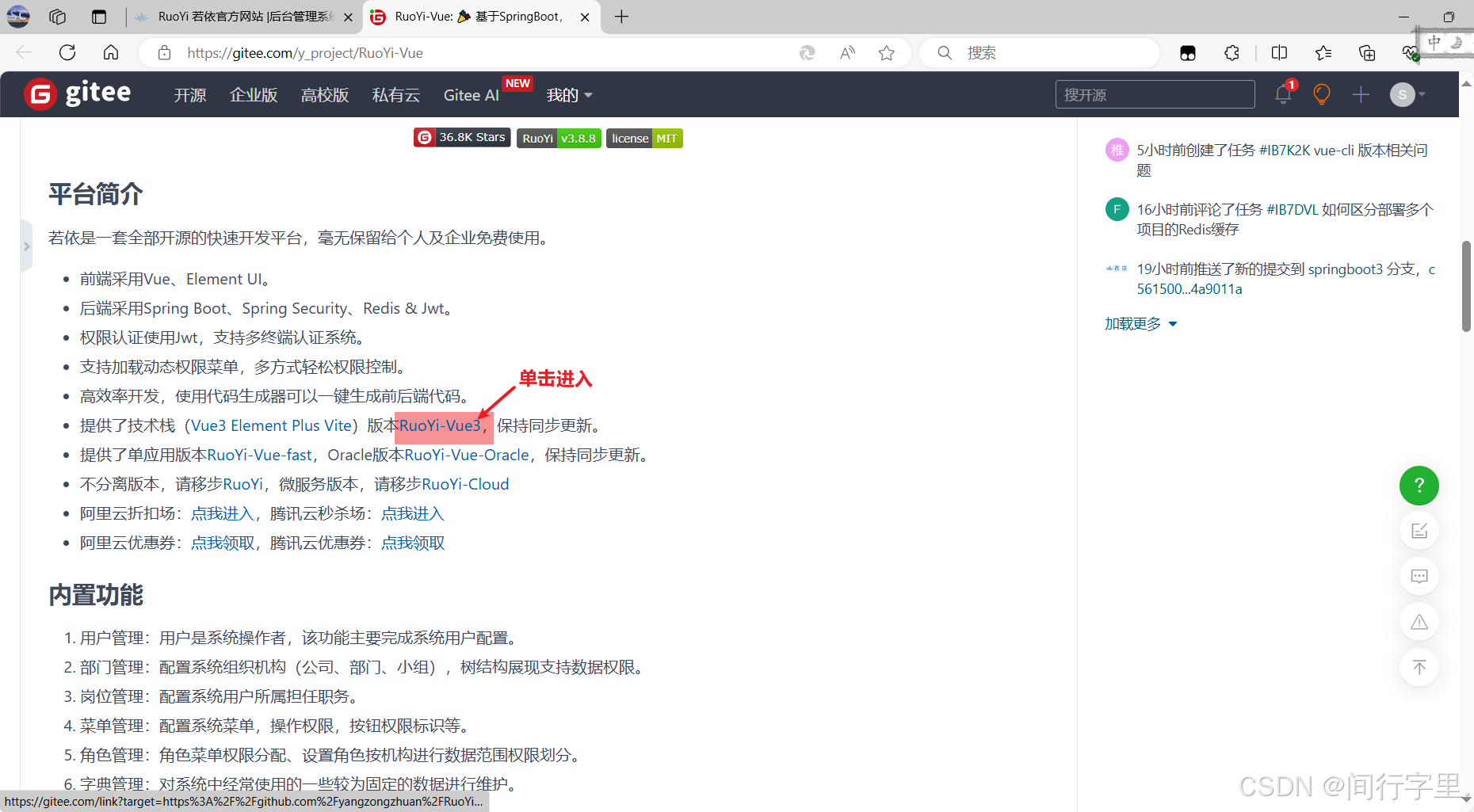Open the floating chat comment icon

pos(1419,576)
